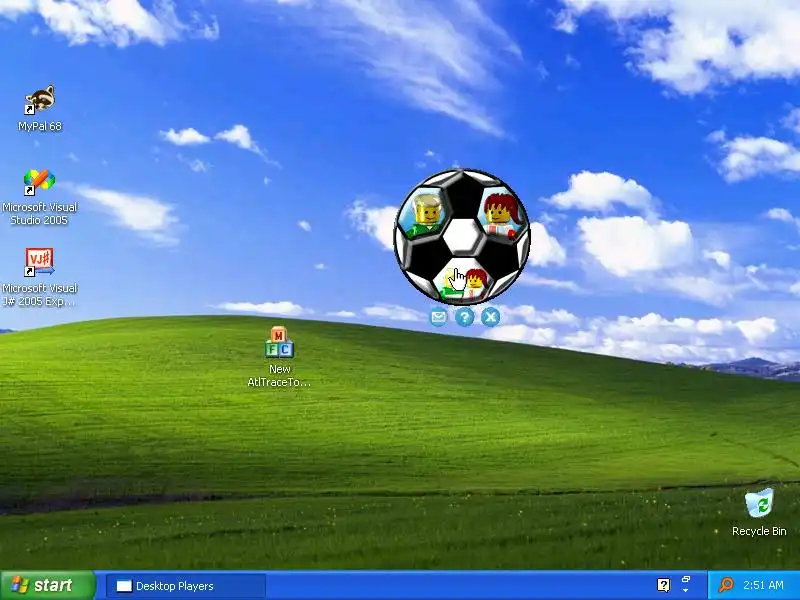
Task: Click the Desktop Players taskbar button
Action: tap(187, 586)
